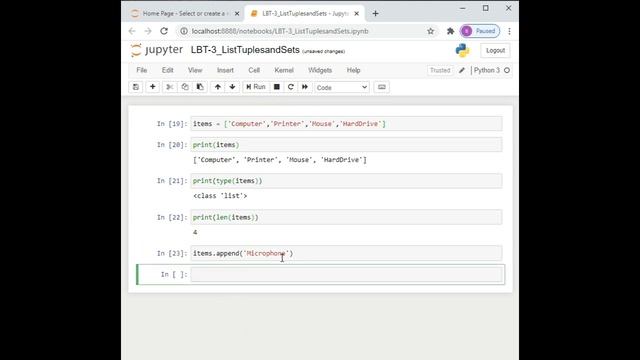Interrupt the kernel with the stop icon

(277, 87)
